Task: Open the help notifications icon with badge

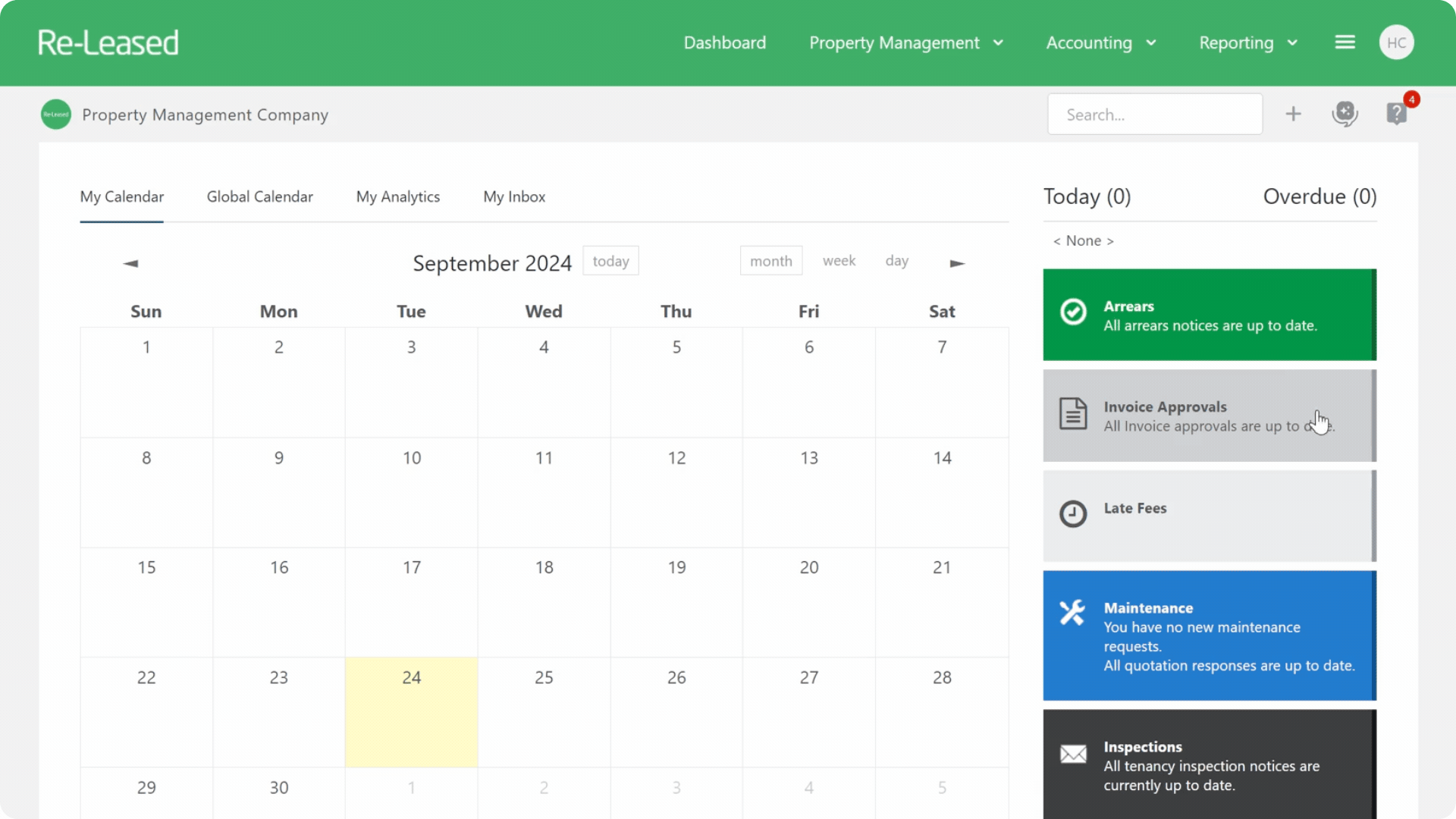Action: click(x=1397, y=114)
